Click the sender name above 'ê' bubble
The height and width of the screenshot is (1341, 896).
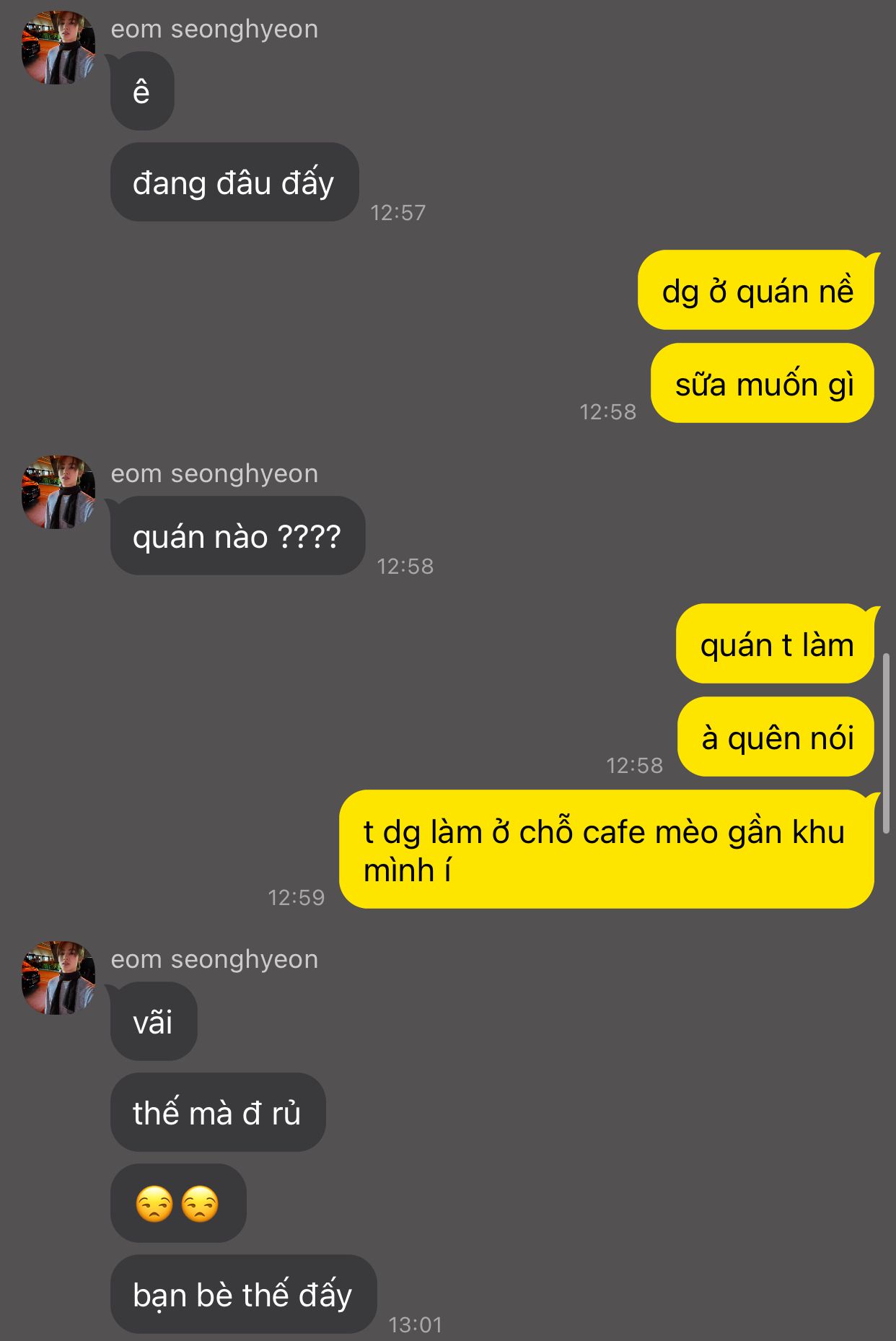(x=214, y=29)
